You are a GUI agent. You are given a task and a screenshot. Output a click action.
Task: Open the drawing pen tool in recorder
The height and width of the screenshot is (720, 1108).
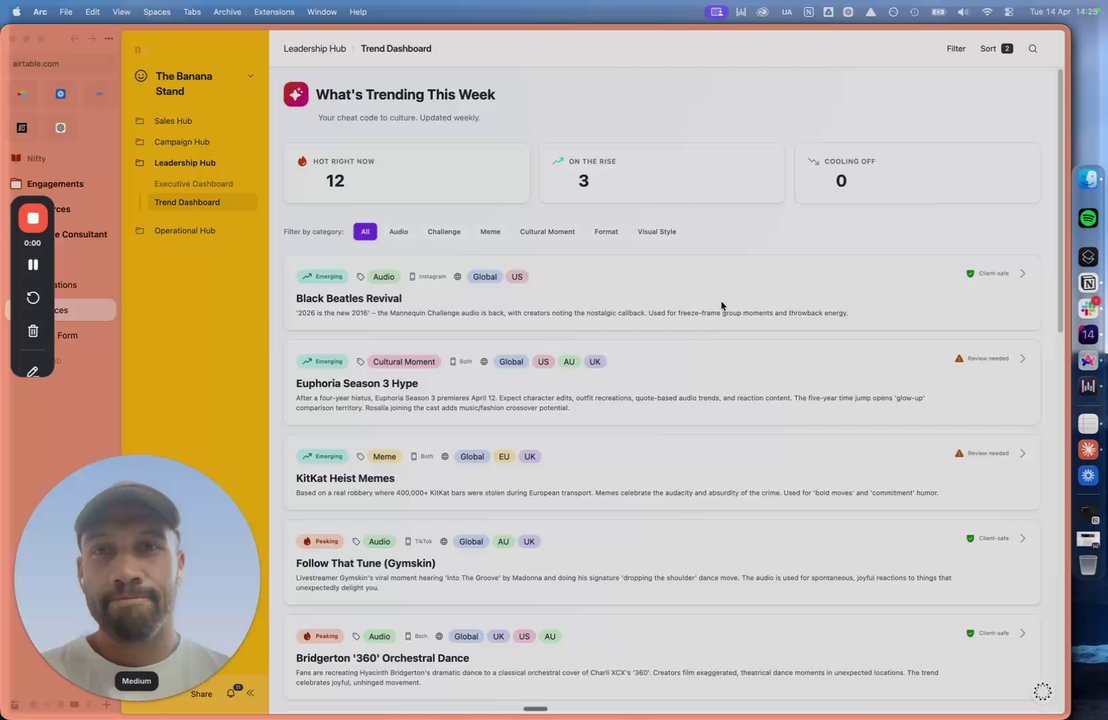click(x=33, y=370)
